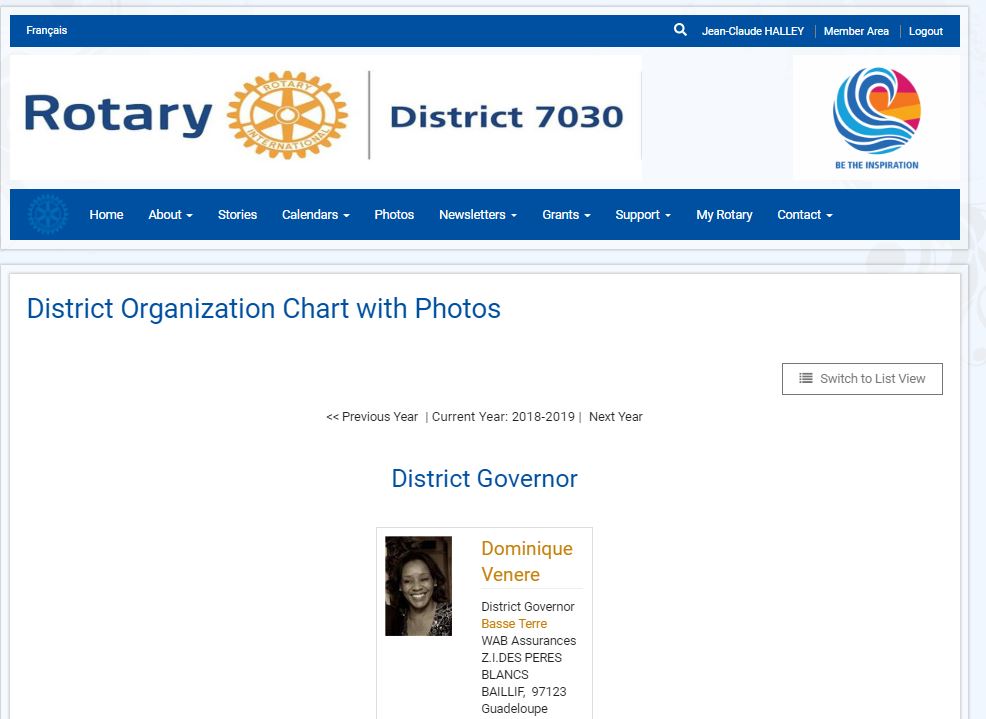Switch to List View

tap(862, 379)
